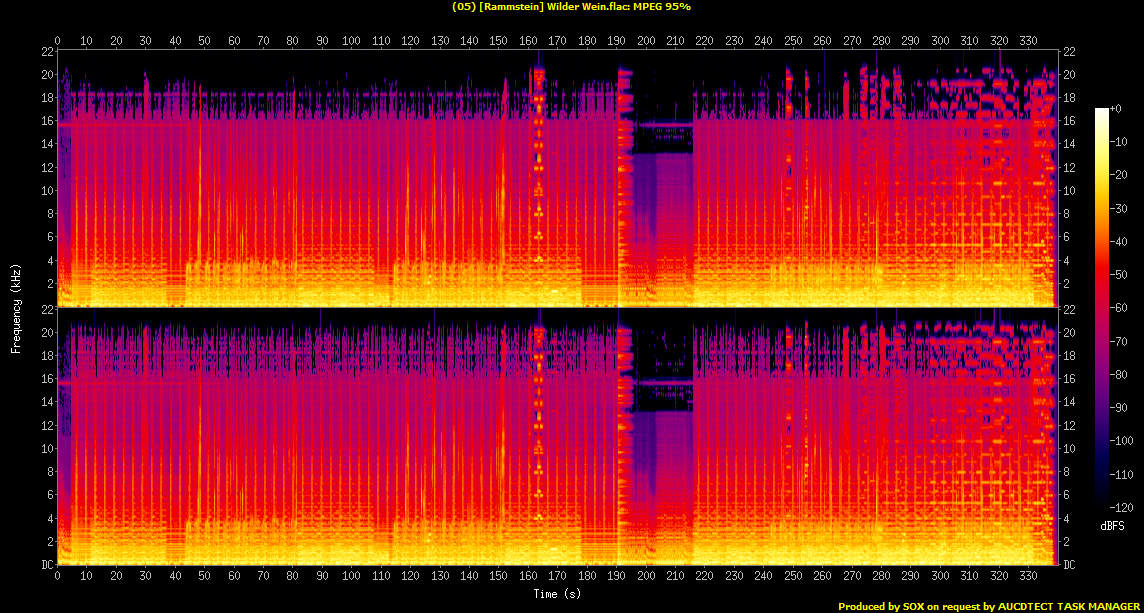Click the 'DC' label at the bottom-left frequency axis
1144x613 pixels.
[x=46, y=565]
